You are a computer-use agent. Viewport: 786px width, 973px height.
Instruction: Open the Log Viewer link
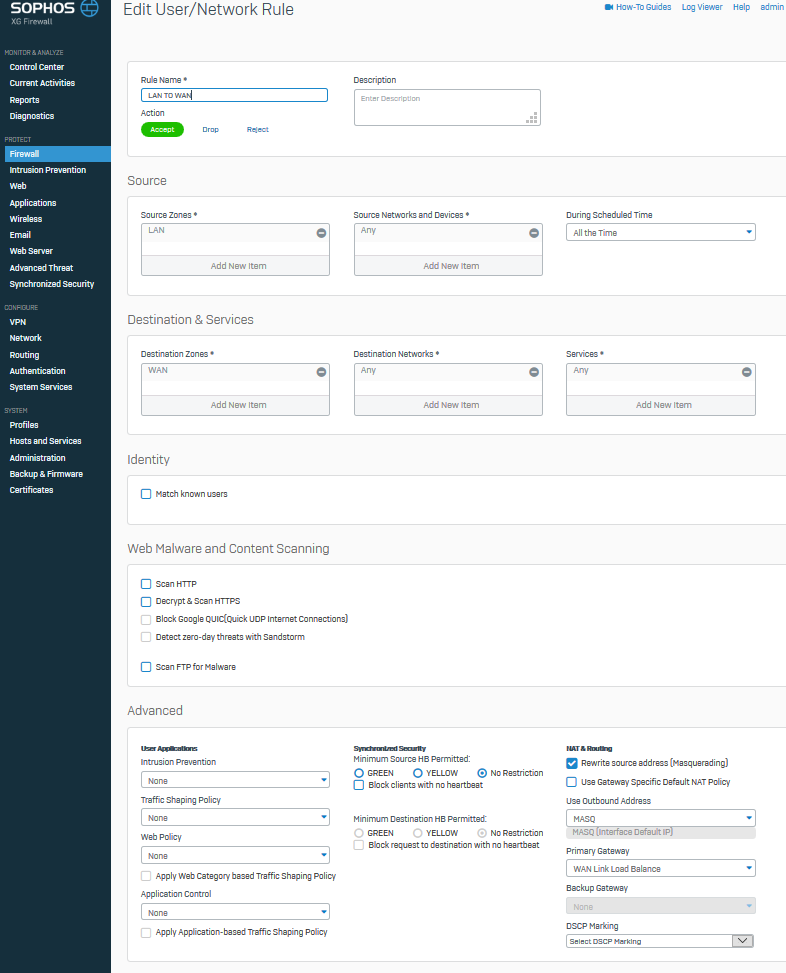coord(702,7)
